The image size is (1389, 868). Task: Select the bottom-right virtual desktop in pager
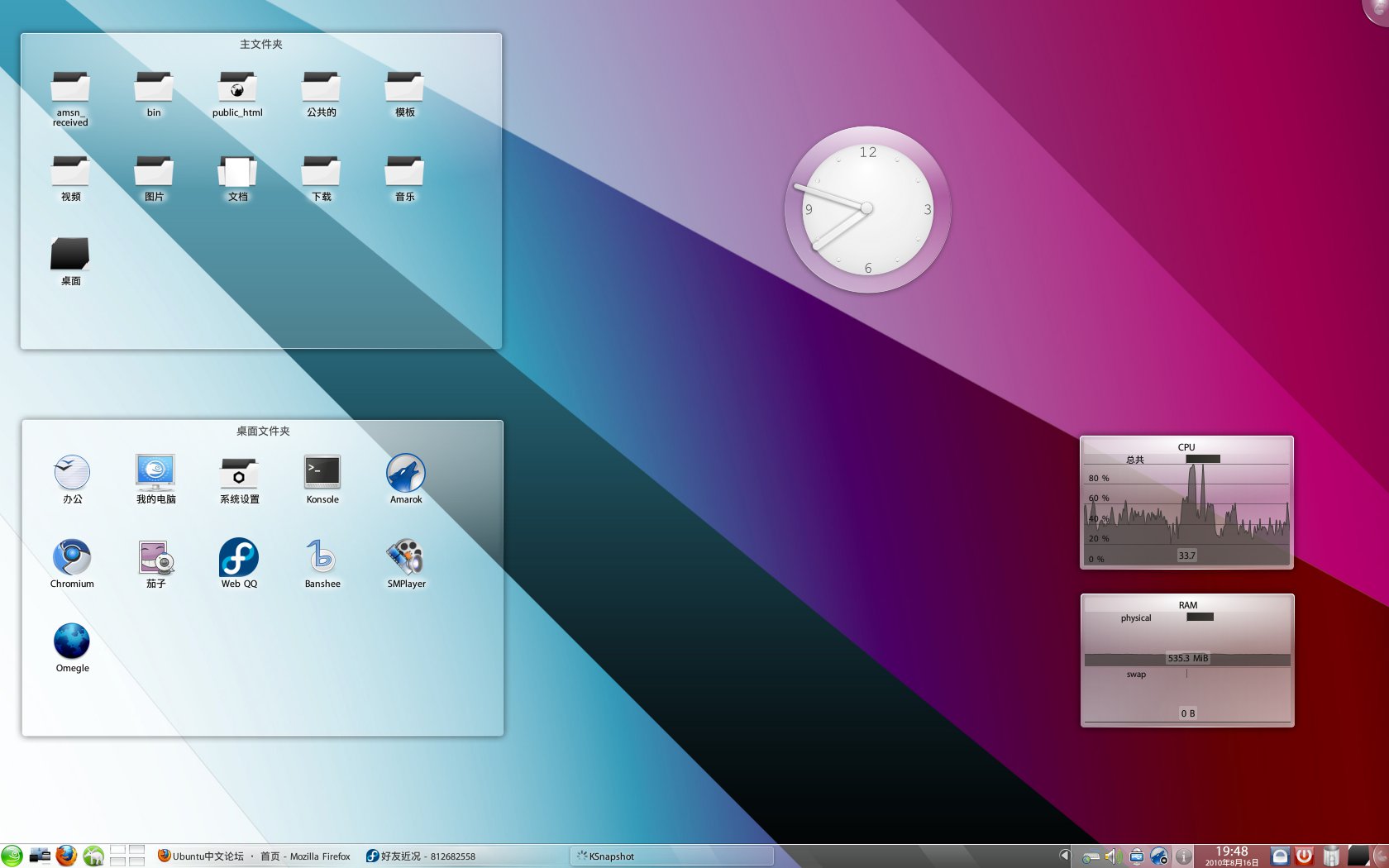137,861
